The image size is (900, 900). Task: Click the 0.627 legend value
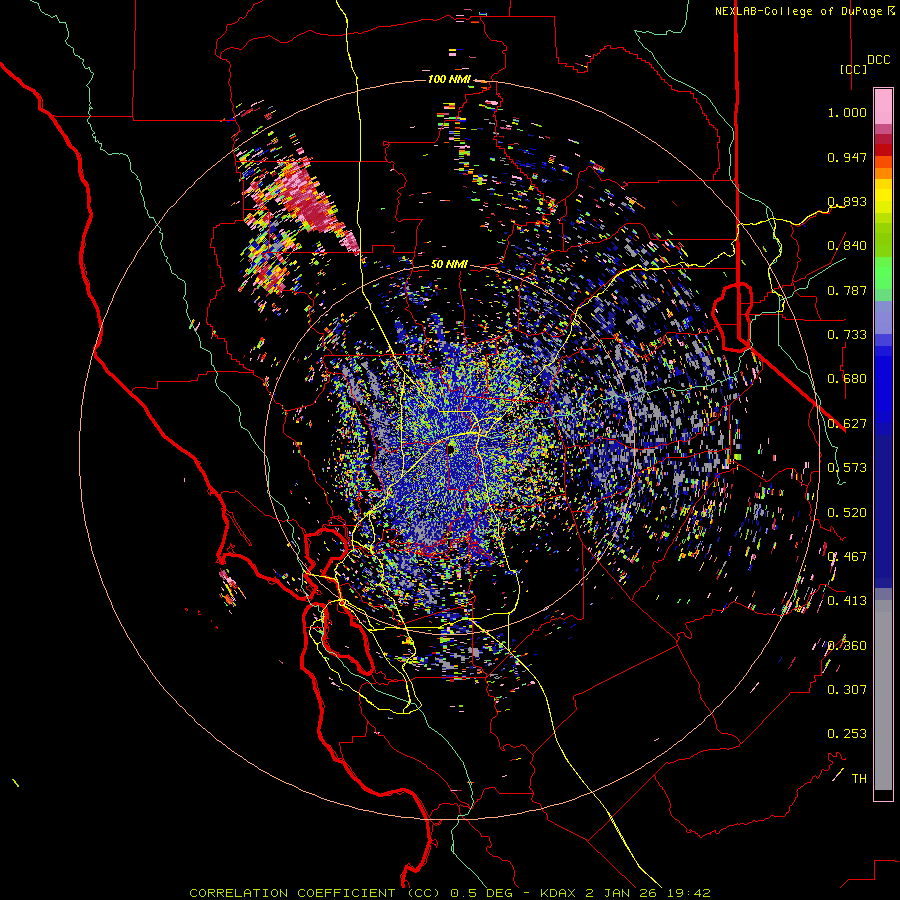[847, 424]
